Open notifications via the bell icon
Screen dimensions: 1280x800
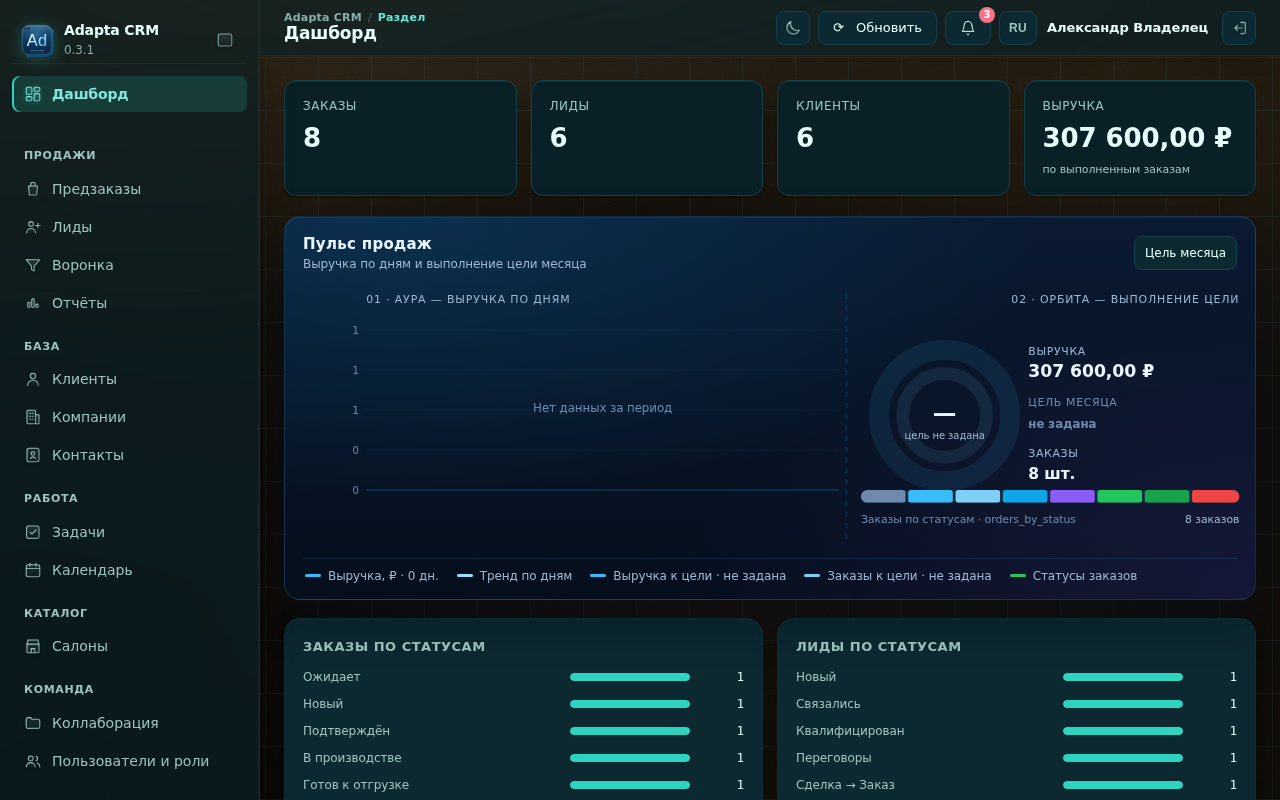[x=968, y=28]
